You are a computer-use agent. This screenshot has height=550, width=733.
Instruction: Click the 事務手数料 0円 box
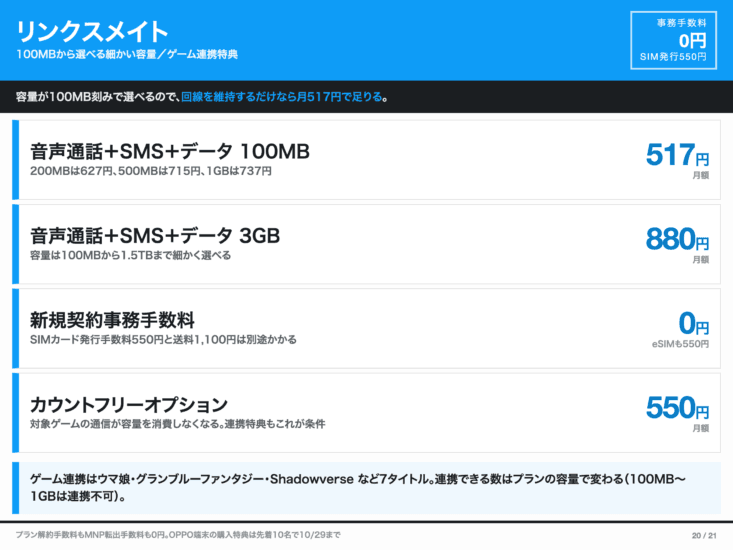pyautogui.click(x=673, y=40)
